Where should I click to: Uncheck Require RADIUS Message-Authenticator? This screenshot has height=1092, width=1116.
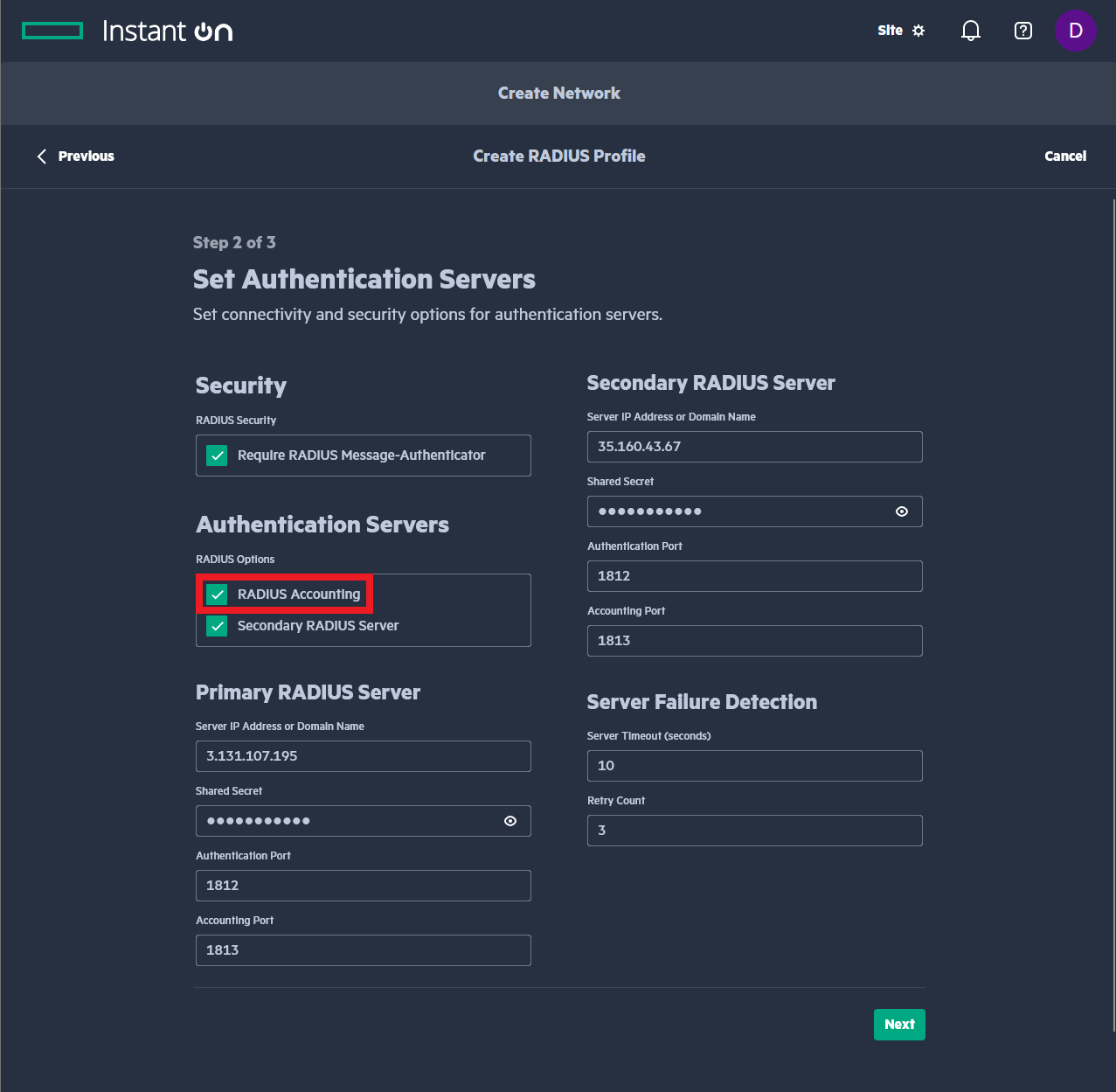[217, 456]
